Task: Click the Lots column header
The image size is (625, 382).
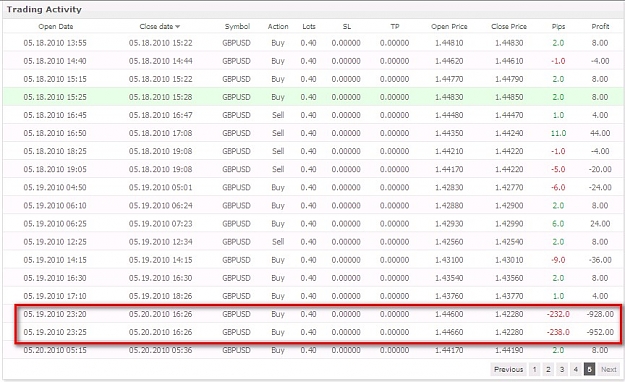Action: 309,27
